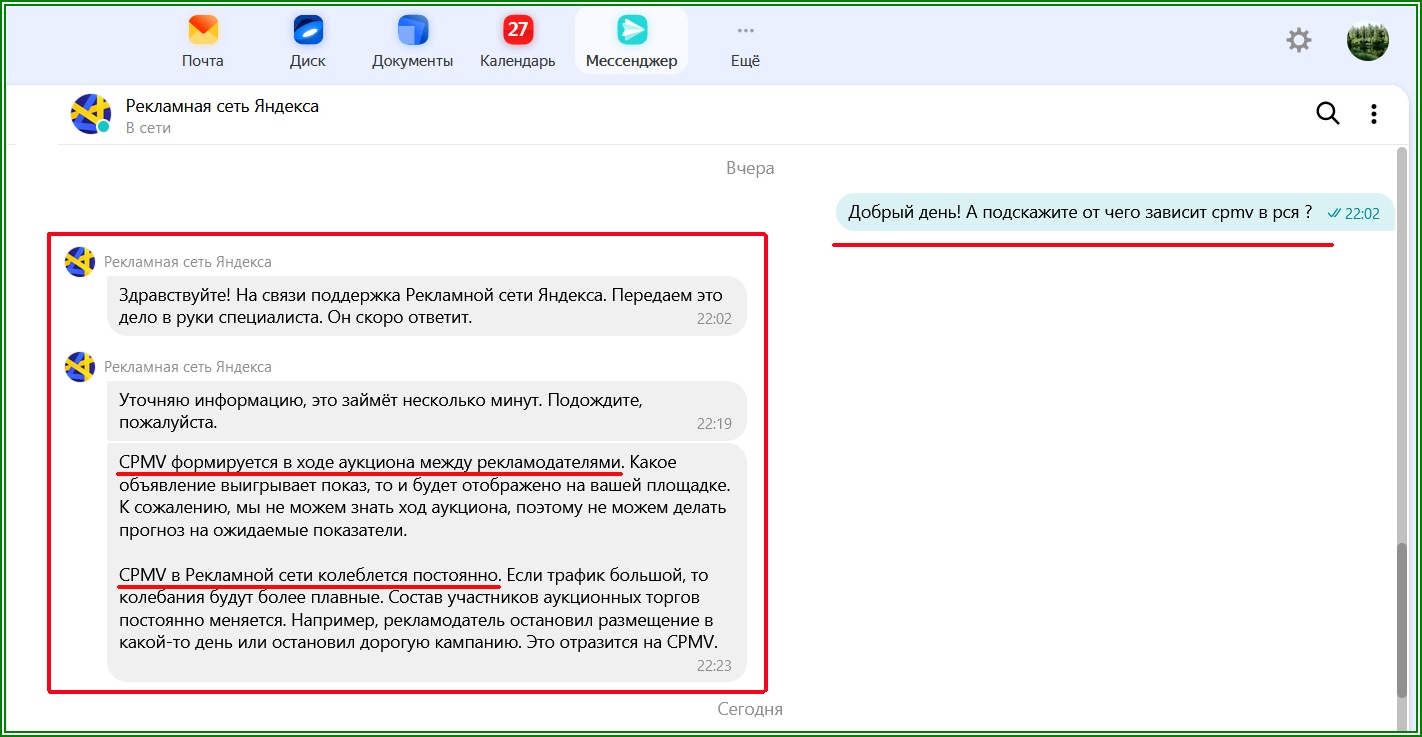Open the Диск cloud storage icon
The image size is (1422, 737).
click(x=308, y=31)
